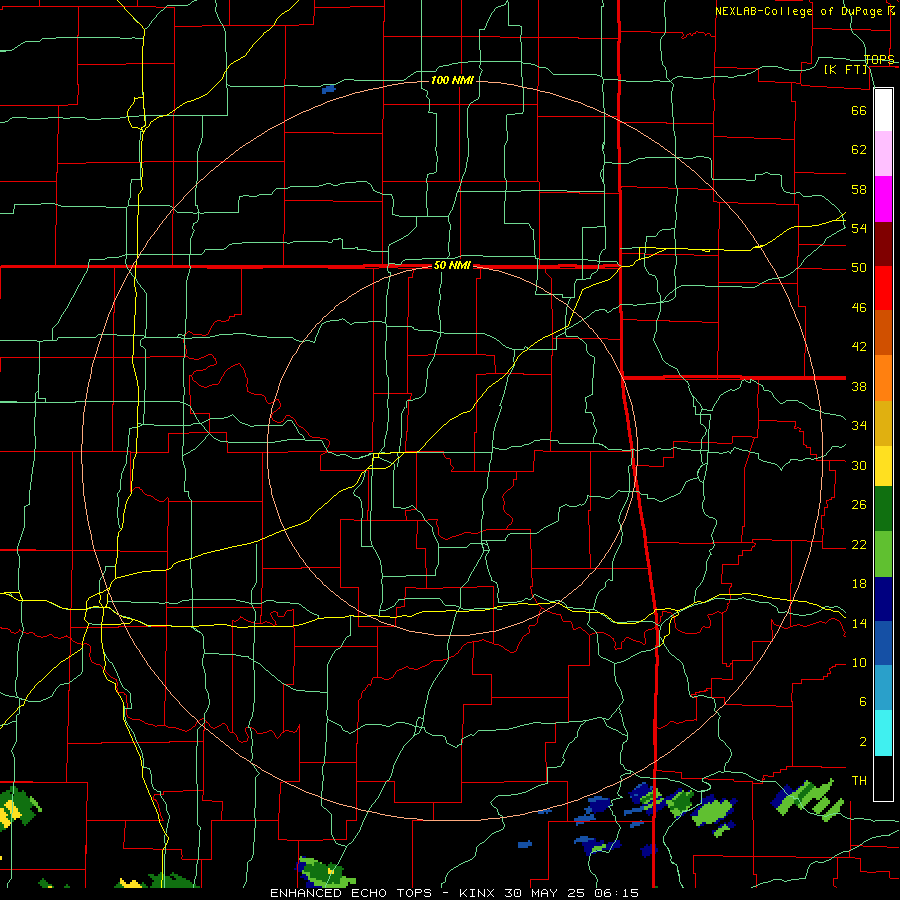Click the '46' legend value

coord(859,307)
